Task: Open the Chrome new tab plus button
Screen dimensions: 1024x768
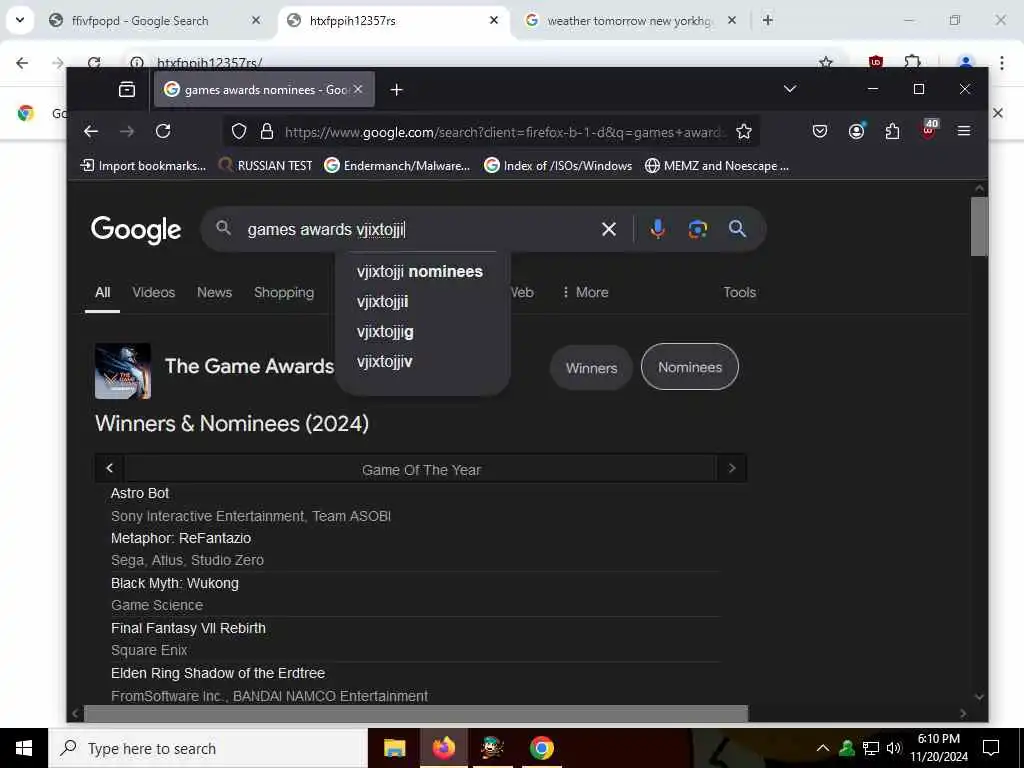Action: 768,20
